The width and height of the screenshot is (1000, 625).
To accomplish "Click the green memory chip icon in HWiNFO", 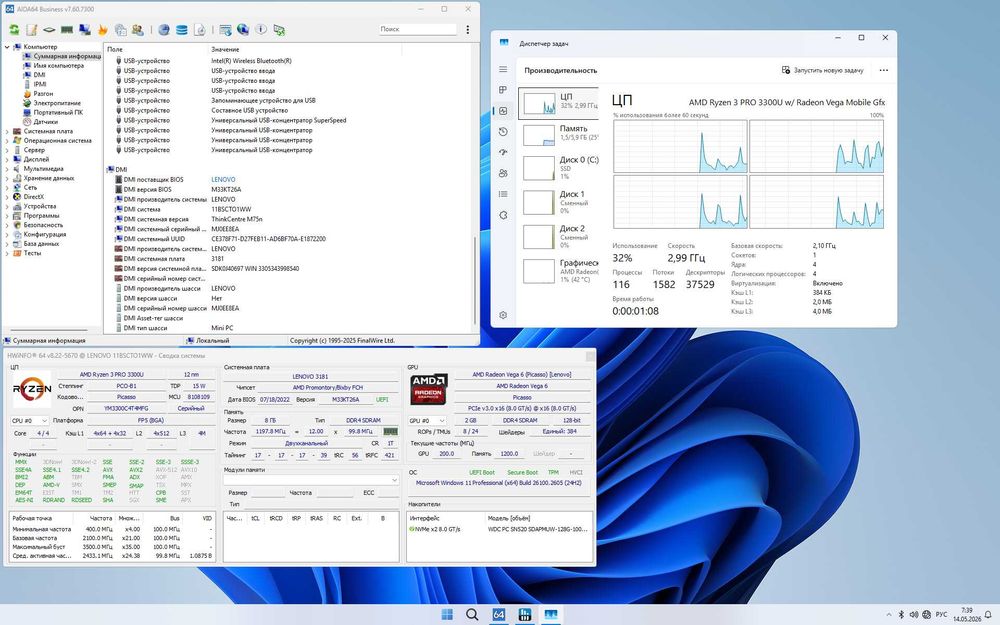I will 390,432.
